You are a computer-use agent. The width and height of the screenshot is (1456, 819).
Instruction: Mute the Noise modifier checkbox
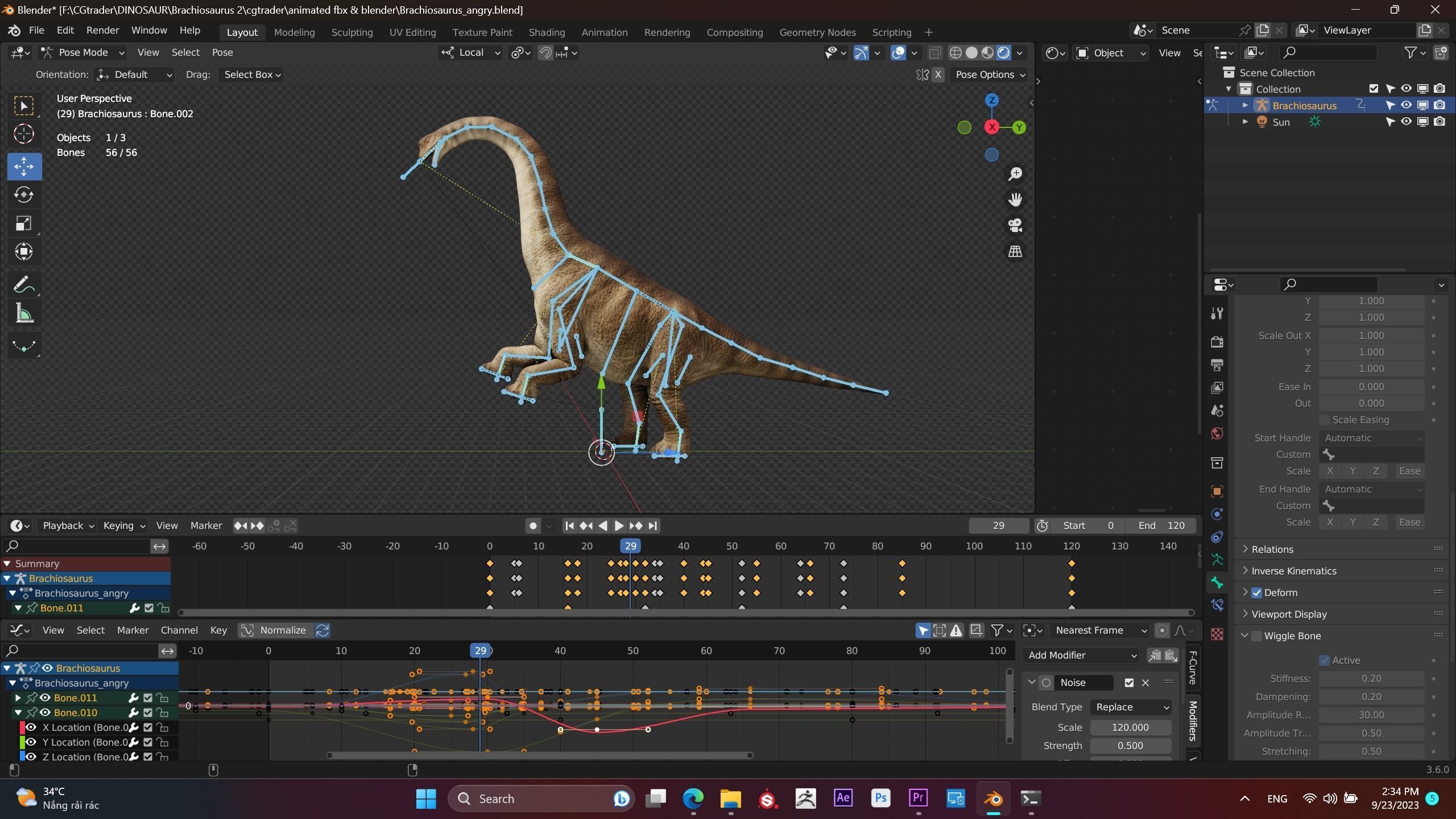coord(1129,682)
